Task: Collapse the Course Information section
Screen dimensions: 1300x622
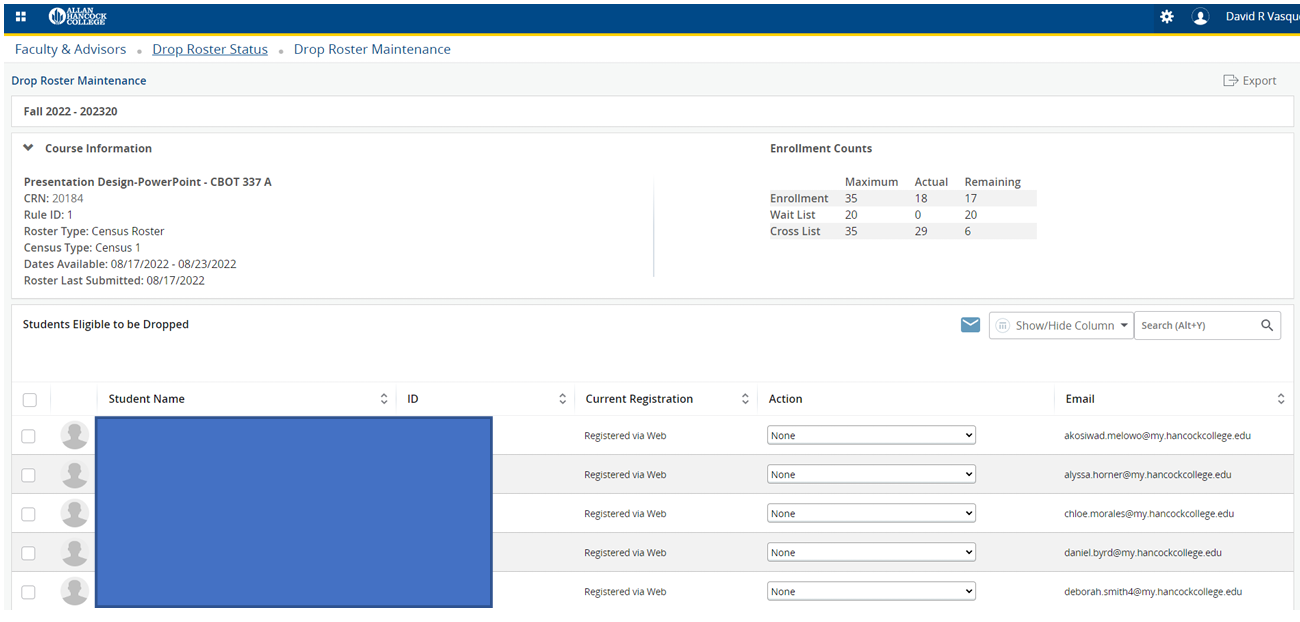Action: pos(29,148)
